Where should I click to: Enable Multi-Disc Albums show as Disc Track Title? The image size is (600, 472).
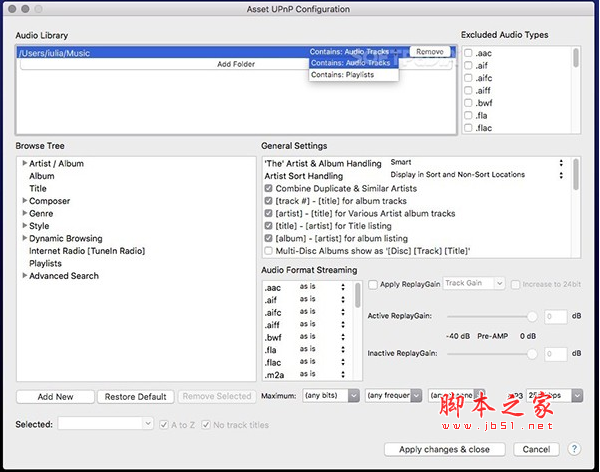point(269,251)
